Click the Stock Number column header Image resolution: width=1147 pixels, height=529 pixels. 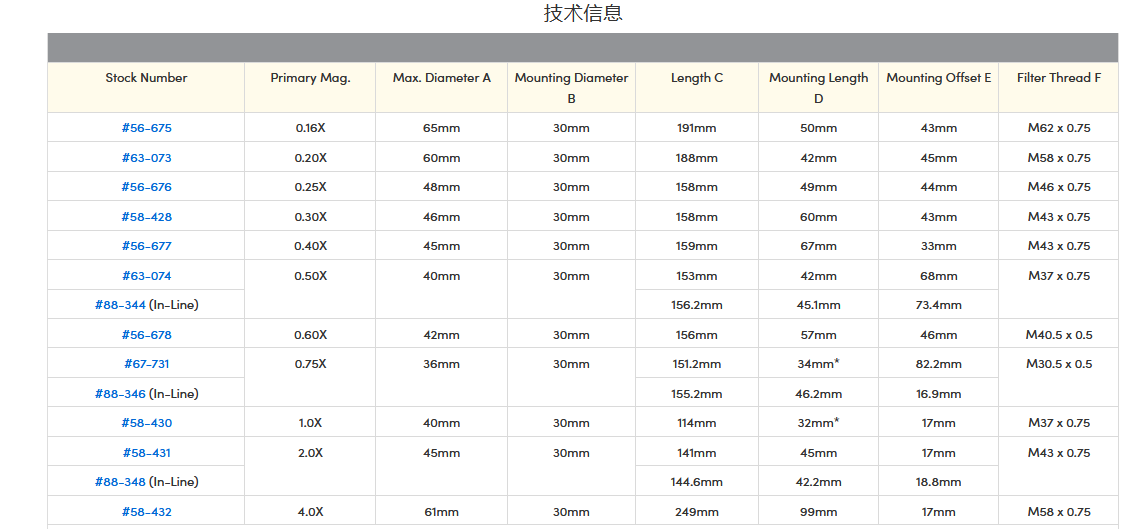(x=146, y=78)
